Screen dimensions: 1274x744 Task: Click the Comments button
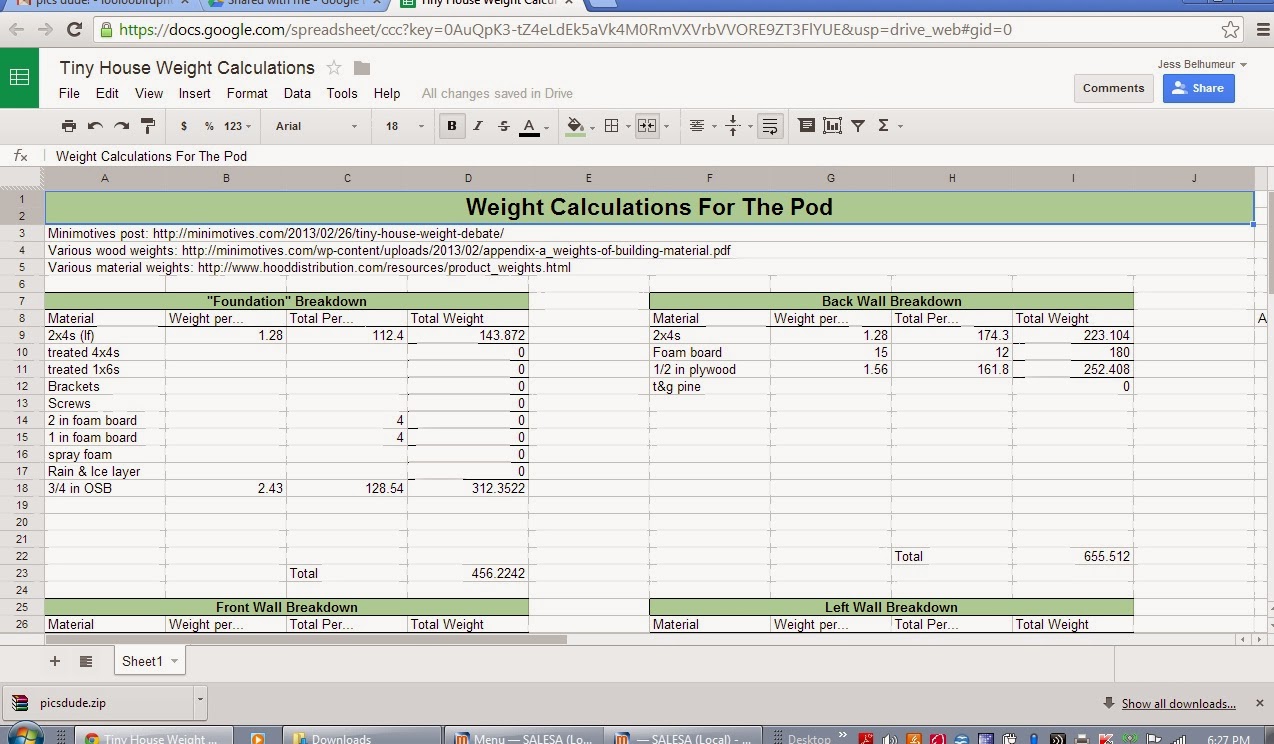point(1113,88)
